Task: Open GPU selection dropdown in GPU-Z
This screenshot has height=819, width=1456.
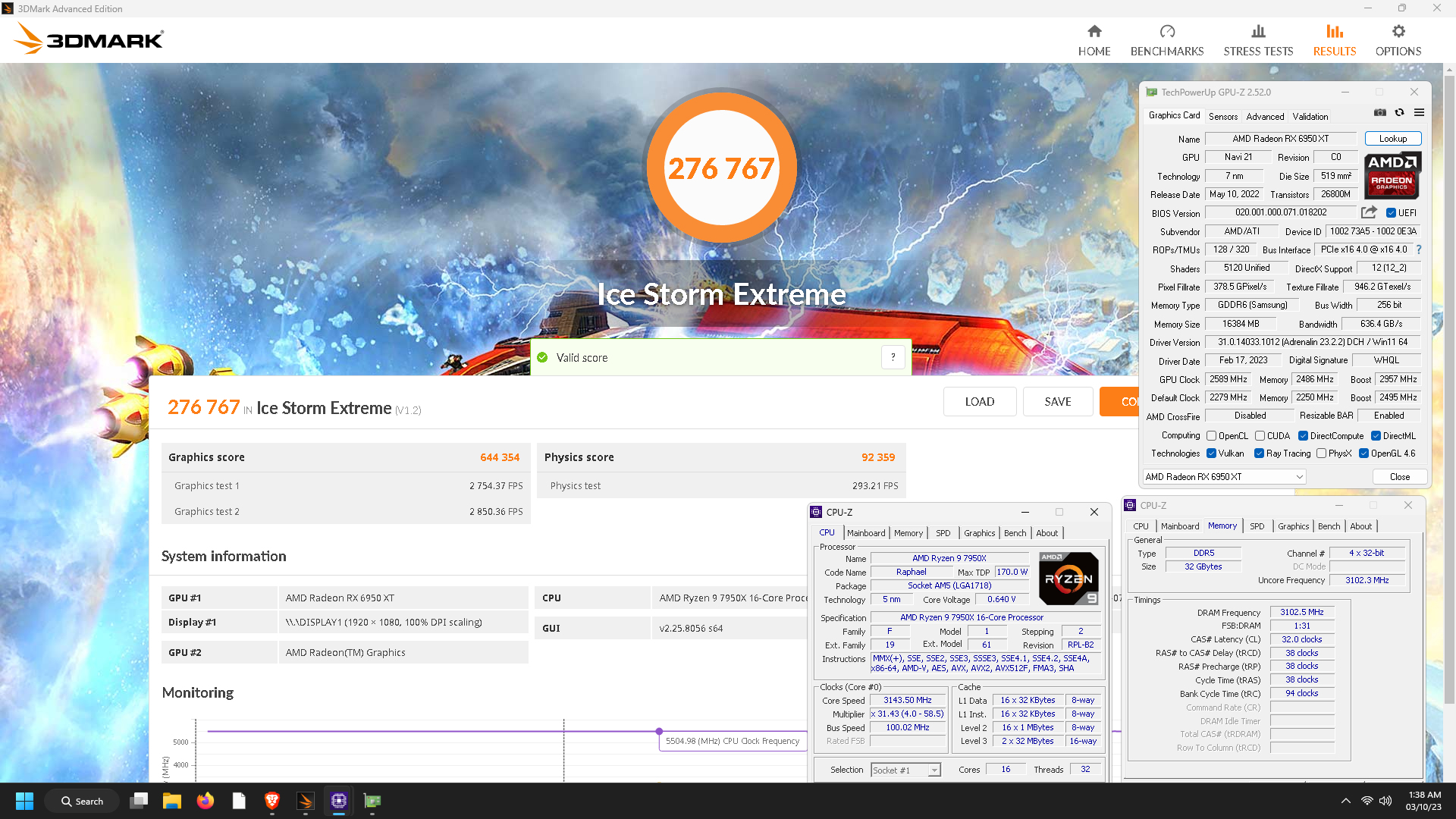Action: coord(1224,477)
